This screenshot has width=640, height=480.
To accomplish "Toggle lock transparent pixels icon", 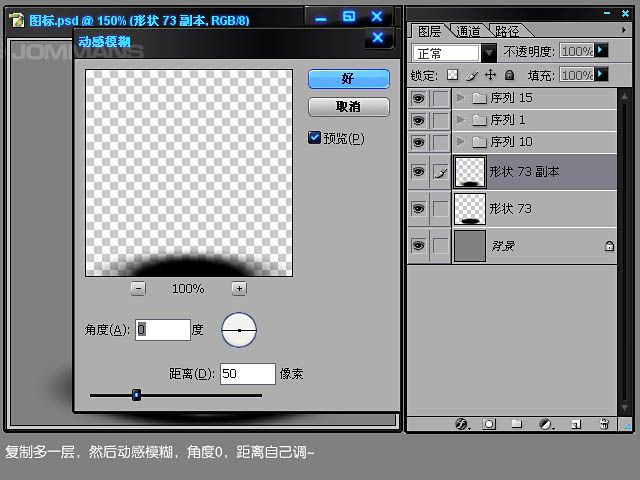I will pyautogui.click(x=452, y=75).
